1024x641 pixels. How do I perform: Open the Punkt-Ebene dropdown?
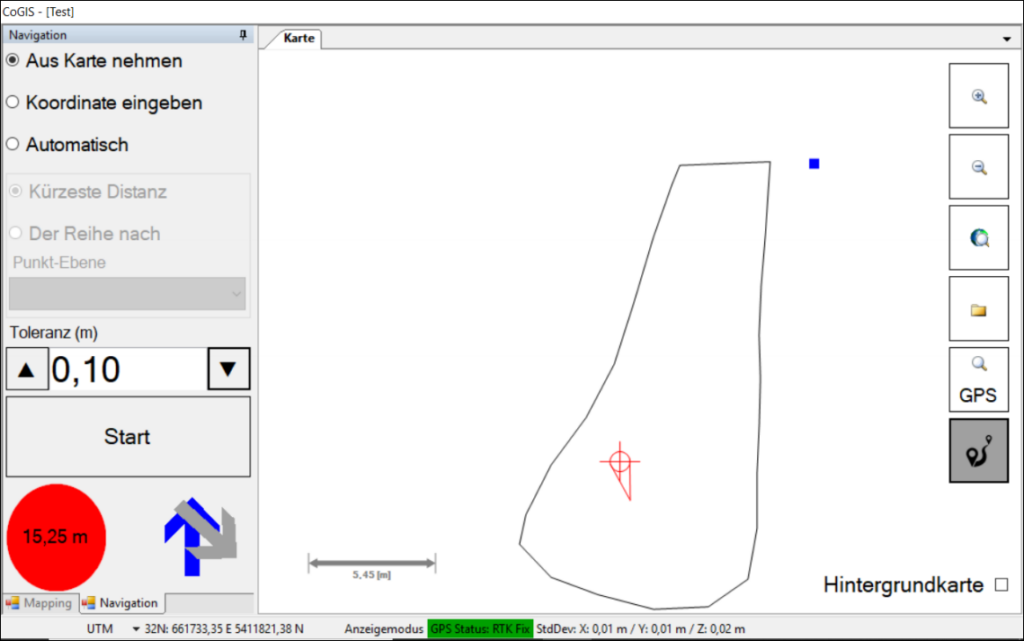pyautogui.click(x=127, y=293)
